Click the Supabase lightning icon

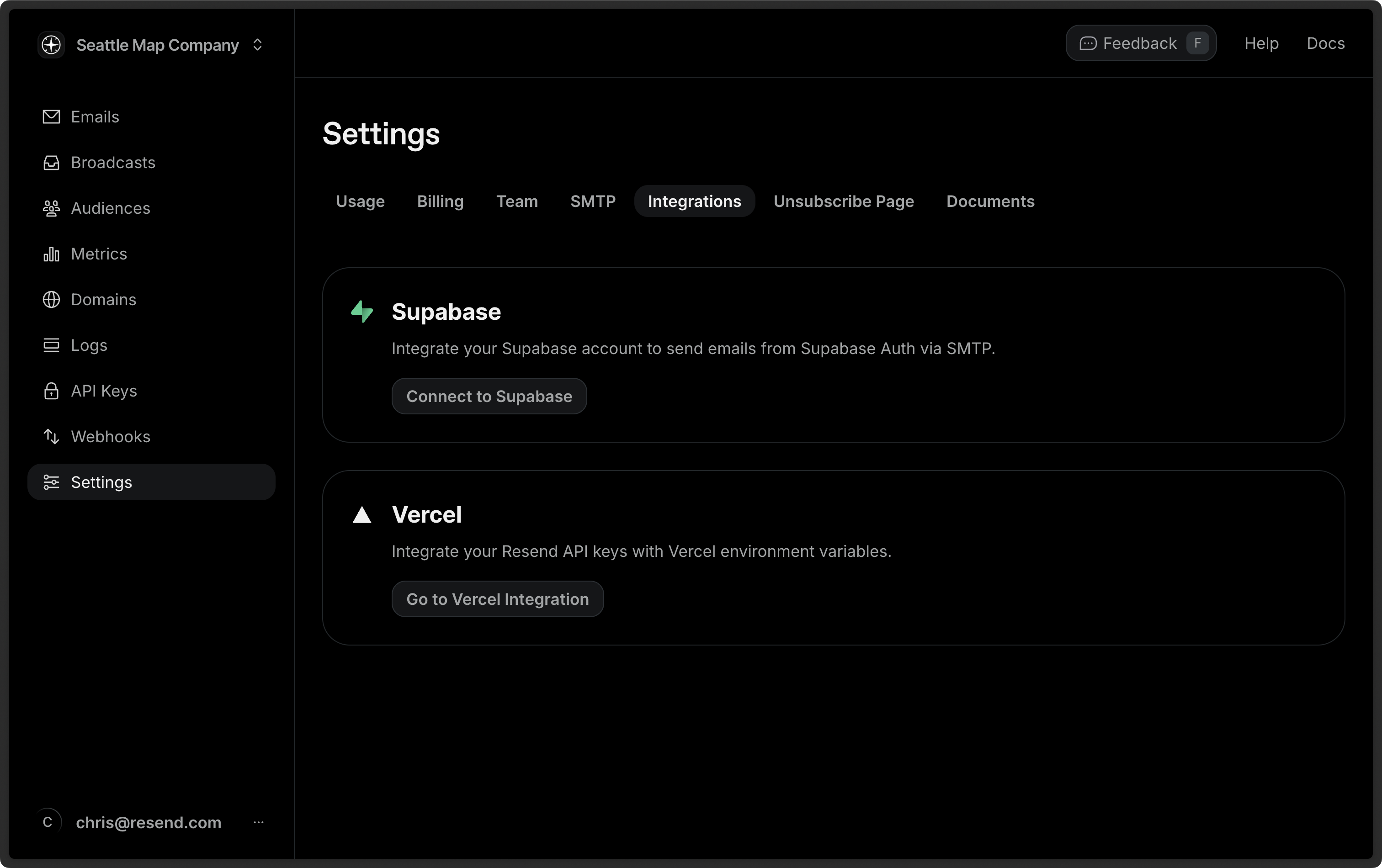(x=361, y=312)
